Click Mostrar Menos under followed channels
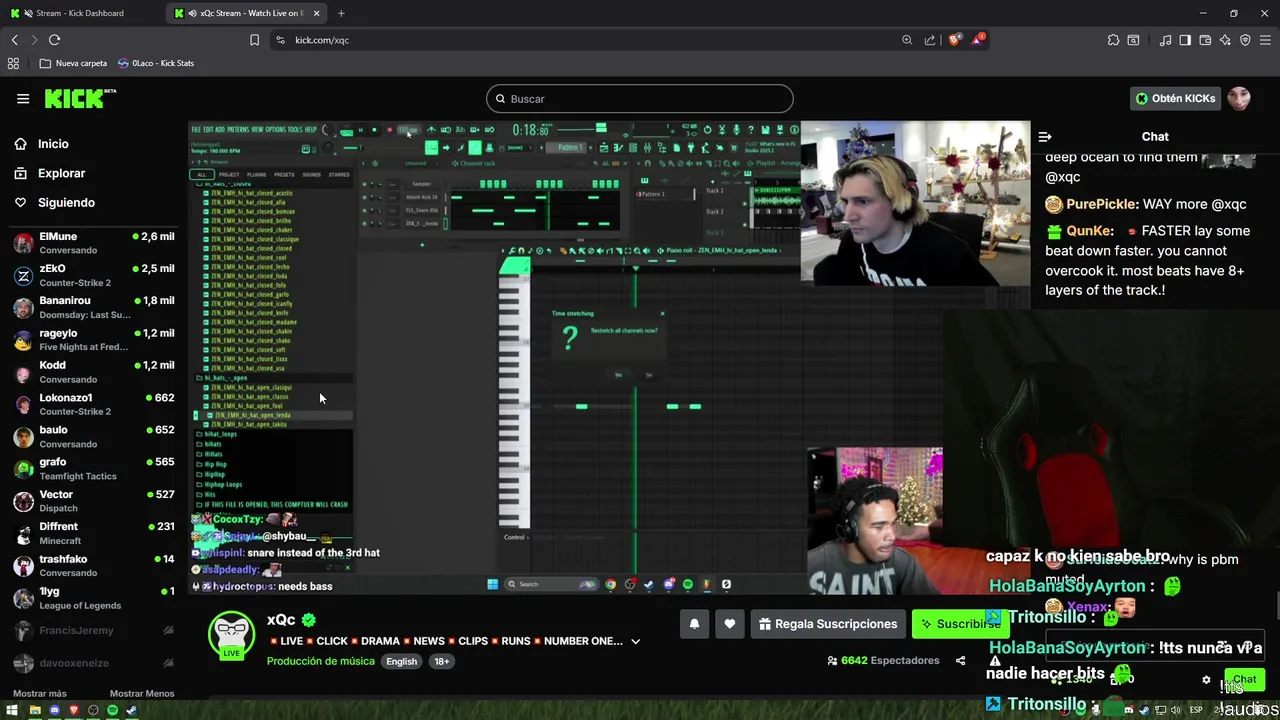The height and width of the screenshot is (720, 1280). (142, 693)
